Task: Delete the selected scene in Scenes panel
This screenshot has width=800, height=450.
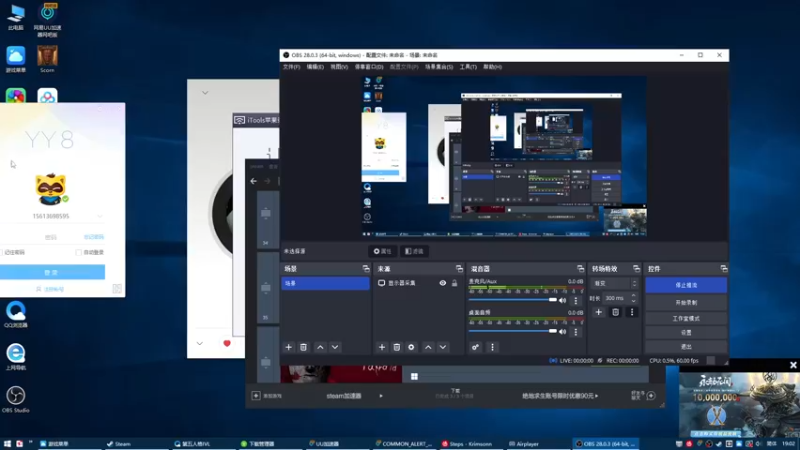Action: (x=303, y=347)
